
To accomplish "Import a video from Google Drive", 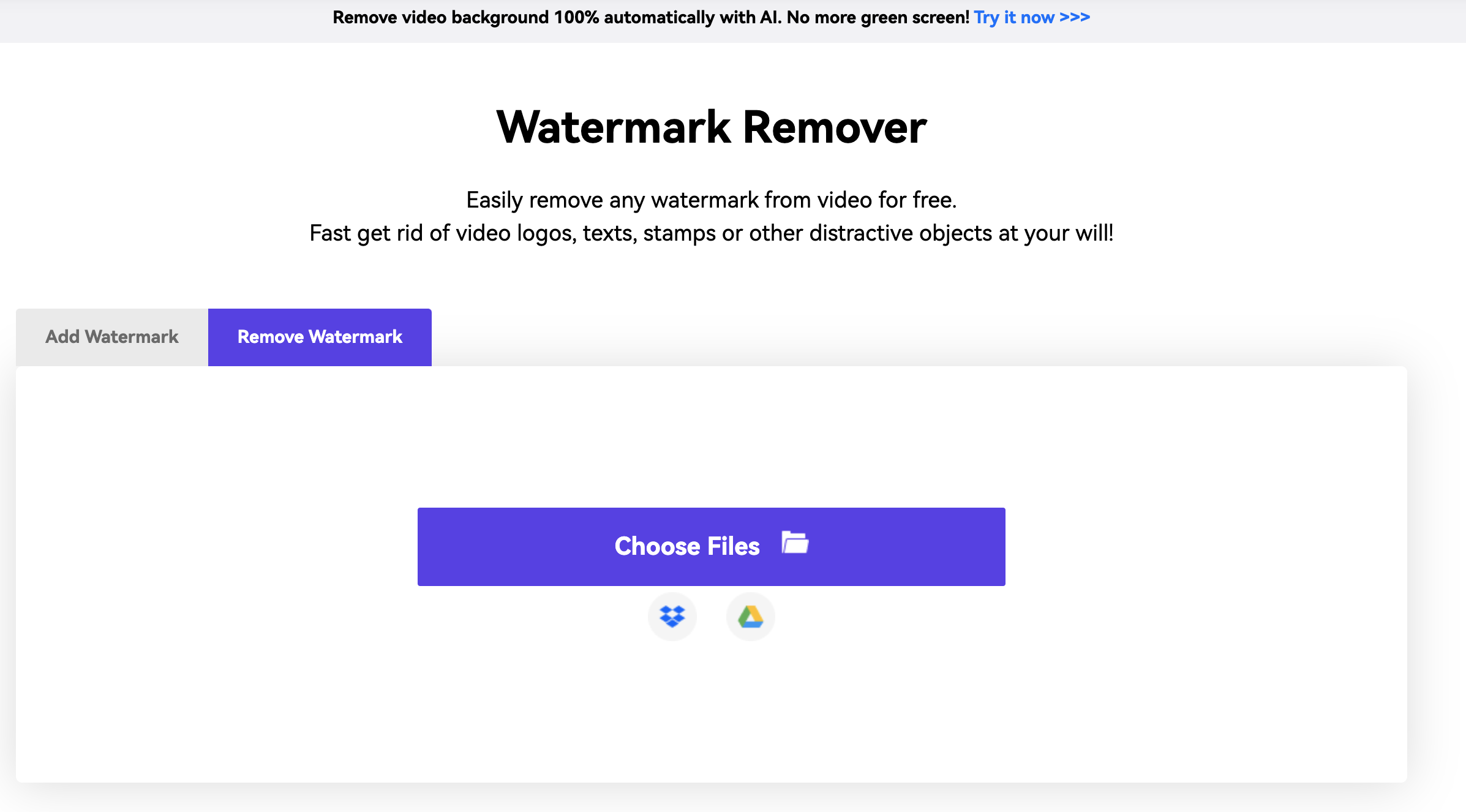I will (x=750, y=616).
